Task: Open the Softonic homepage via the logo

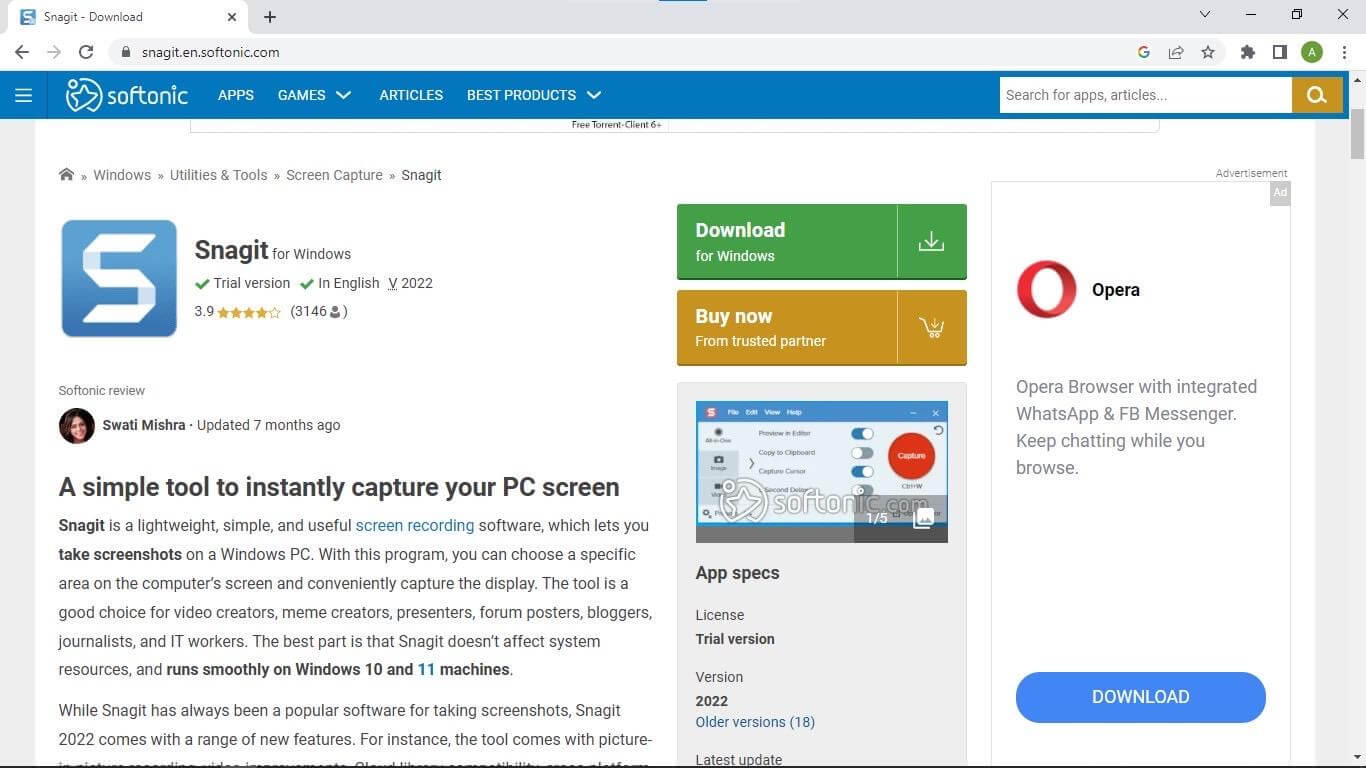Action: click(x=126, y=94)
